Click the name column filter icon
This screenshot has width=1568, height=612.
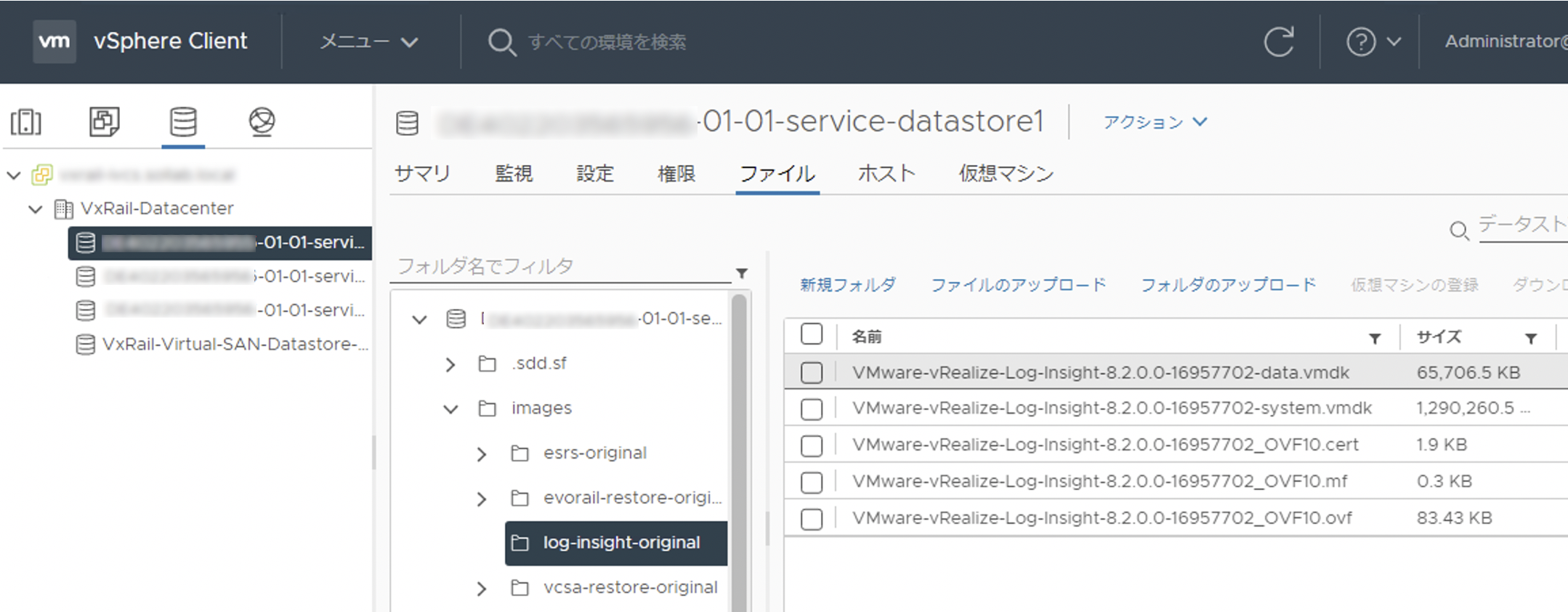pos(1375,338)
